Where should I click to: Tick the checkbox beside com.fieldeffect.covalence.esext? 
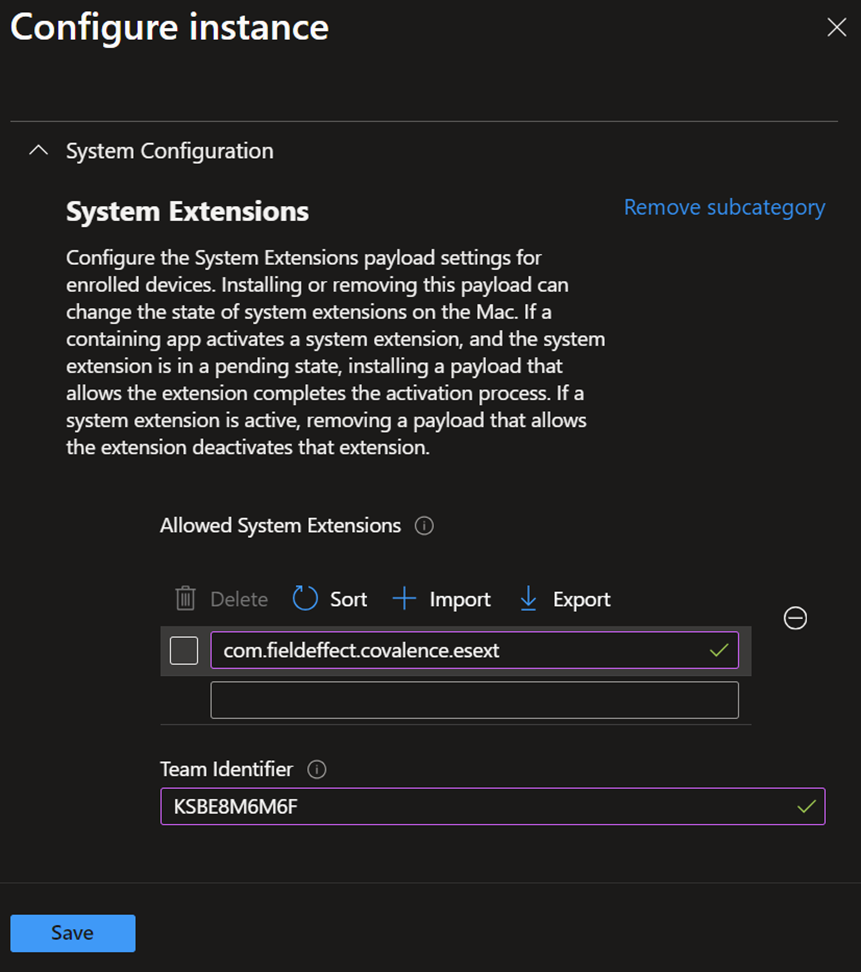pos(184,650)
